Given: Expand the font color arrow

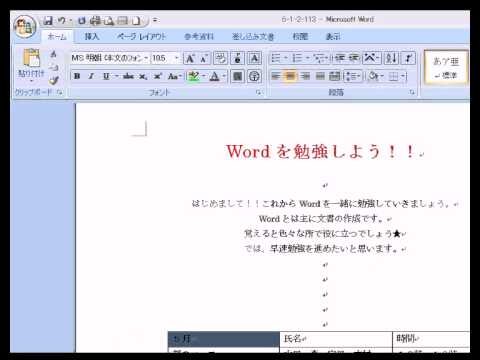Looking at the screenshot, I should 224,76.
